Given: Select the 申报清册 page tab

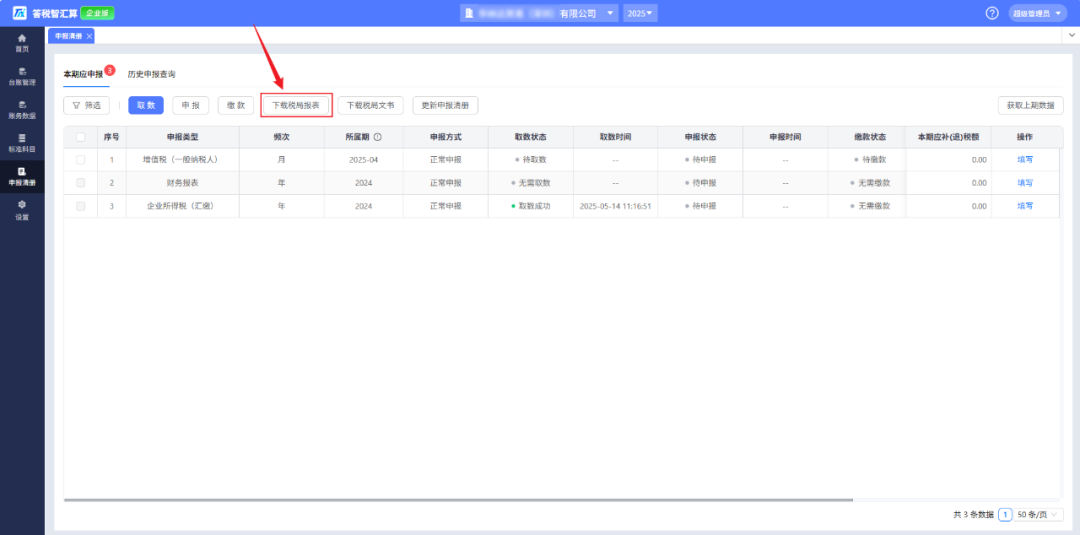Looking at the screenshot, I should point(70,36).
